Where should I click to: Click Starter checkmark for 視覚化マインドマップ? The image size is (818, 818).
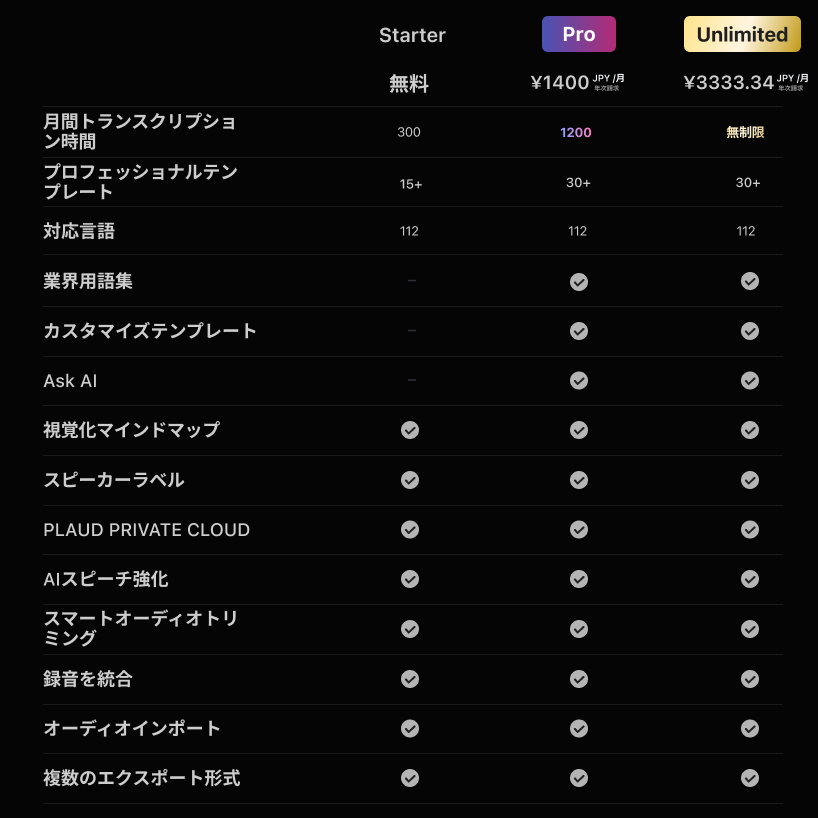410,430
